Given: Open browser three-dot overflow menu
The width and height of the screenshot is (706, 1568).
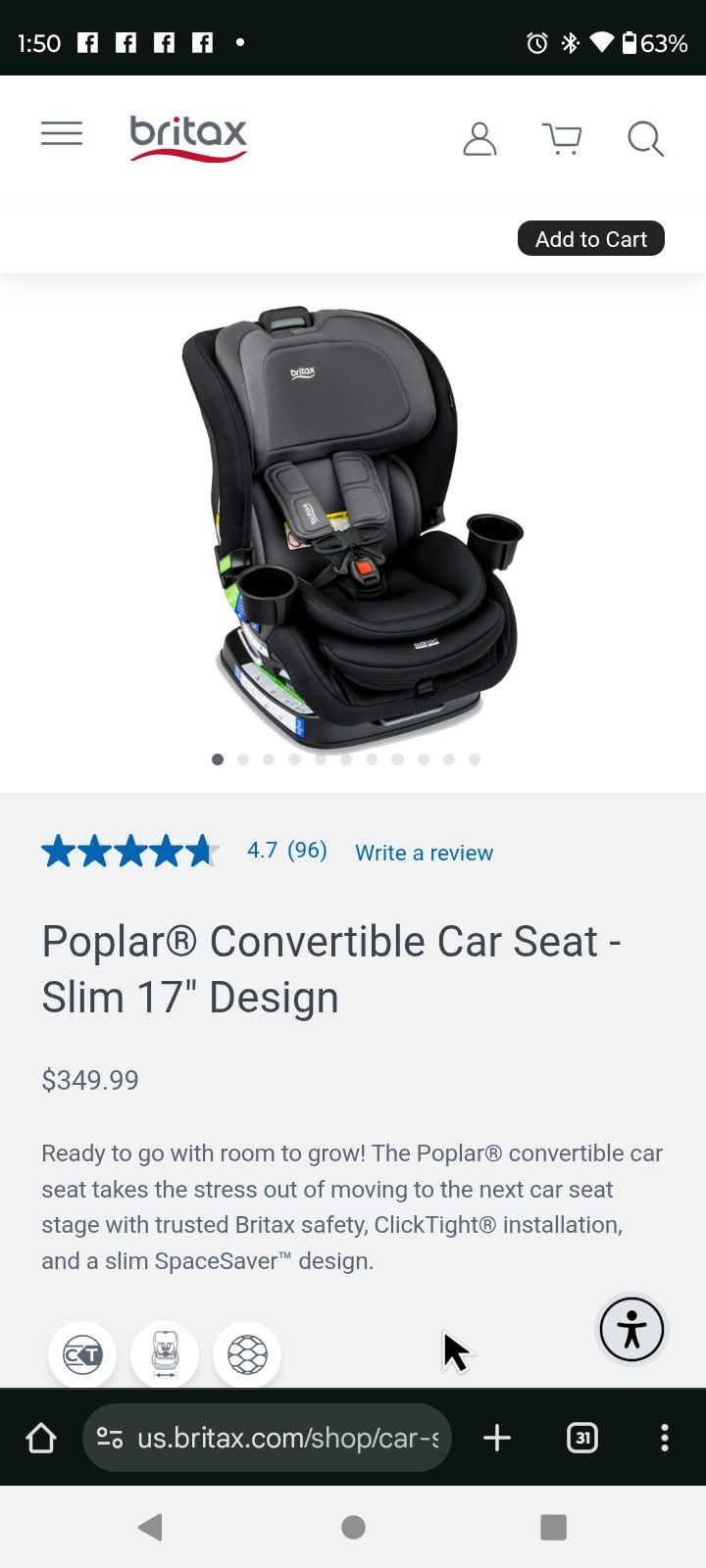Looking at the screenshot, I should [x=665, y=1438].
